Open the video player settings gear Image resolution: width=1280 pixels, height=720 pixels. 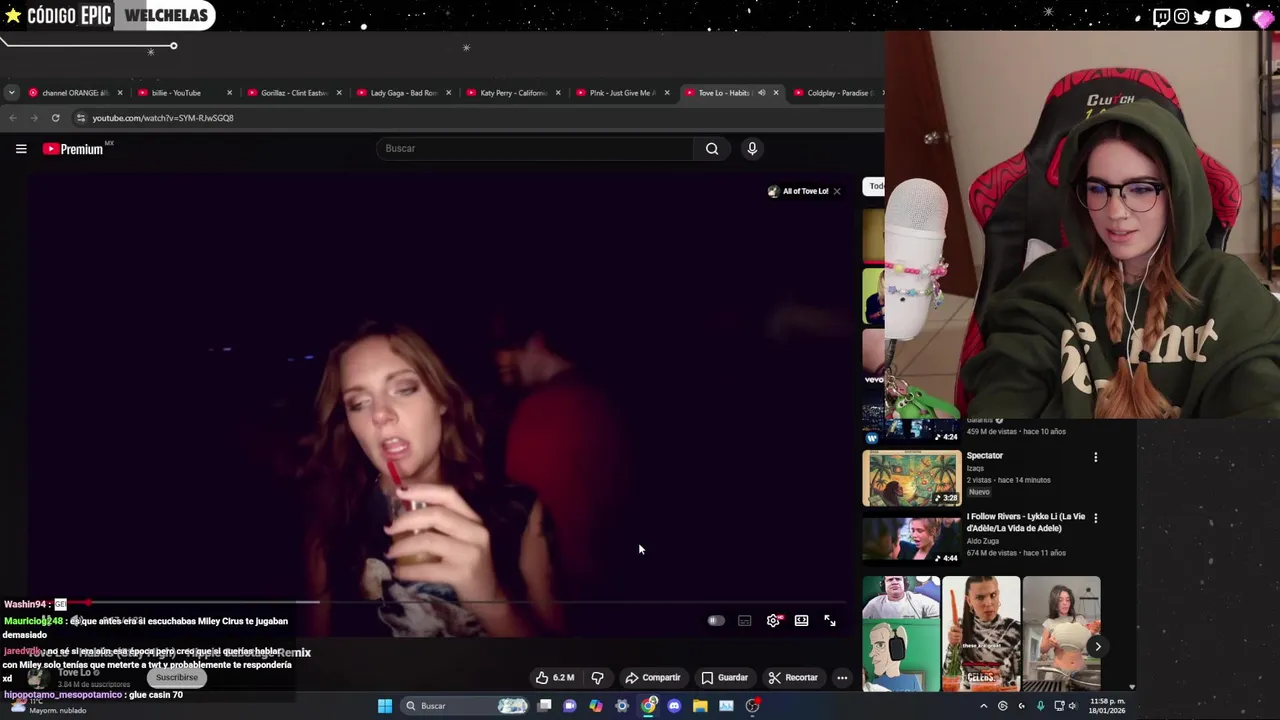coord(773,621)
